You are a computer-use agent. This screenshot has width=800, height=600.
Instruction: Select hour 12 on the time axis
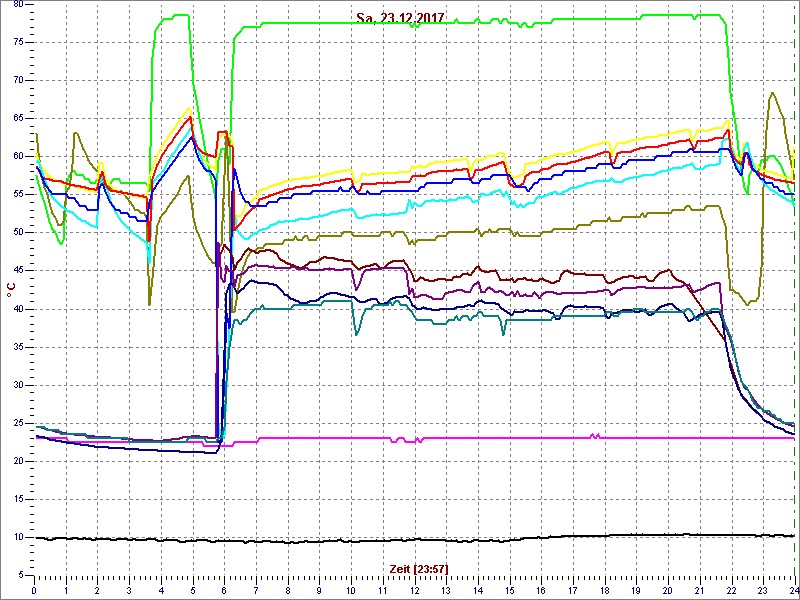coord(415,589)
